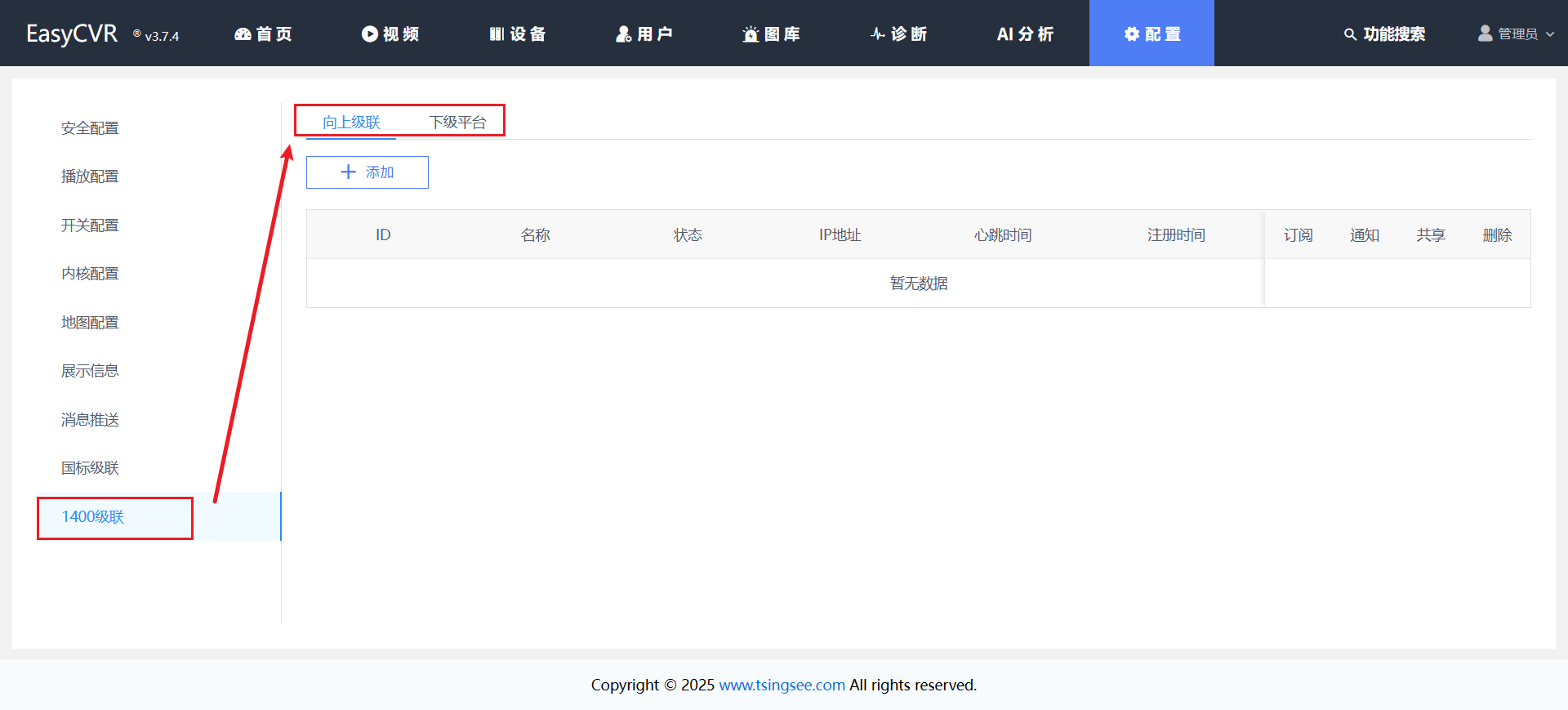Screen dimensions: 1568x710
Task: Click the gear icon for 配置
Action: pyautogui.click(x=1132, y=34)
